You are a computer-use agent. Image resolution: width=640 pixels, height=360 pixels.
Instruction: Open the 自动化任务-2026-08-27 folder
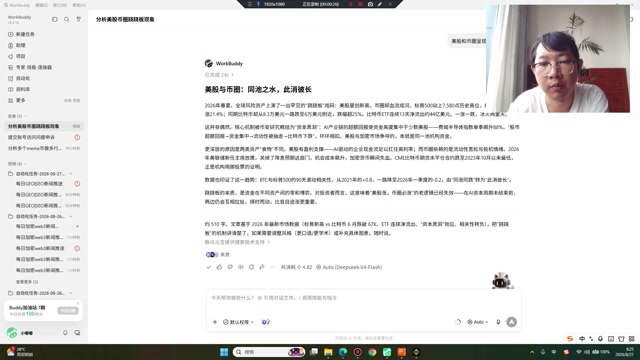tap(40, 174)
